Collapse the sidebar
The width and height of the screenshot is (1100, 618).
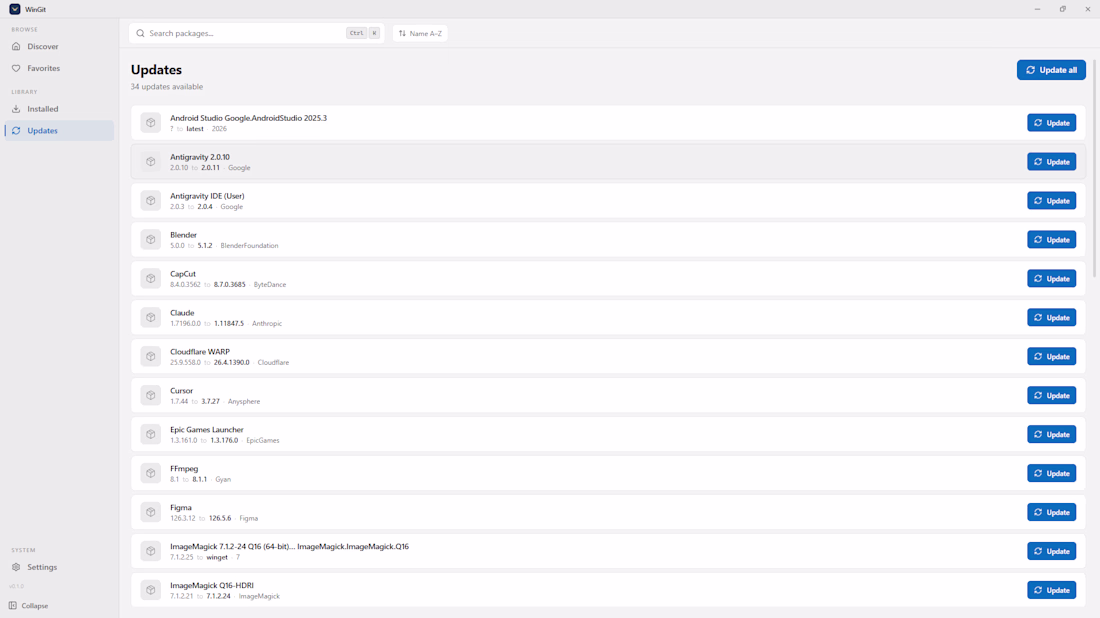(x=29, y=605)
